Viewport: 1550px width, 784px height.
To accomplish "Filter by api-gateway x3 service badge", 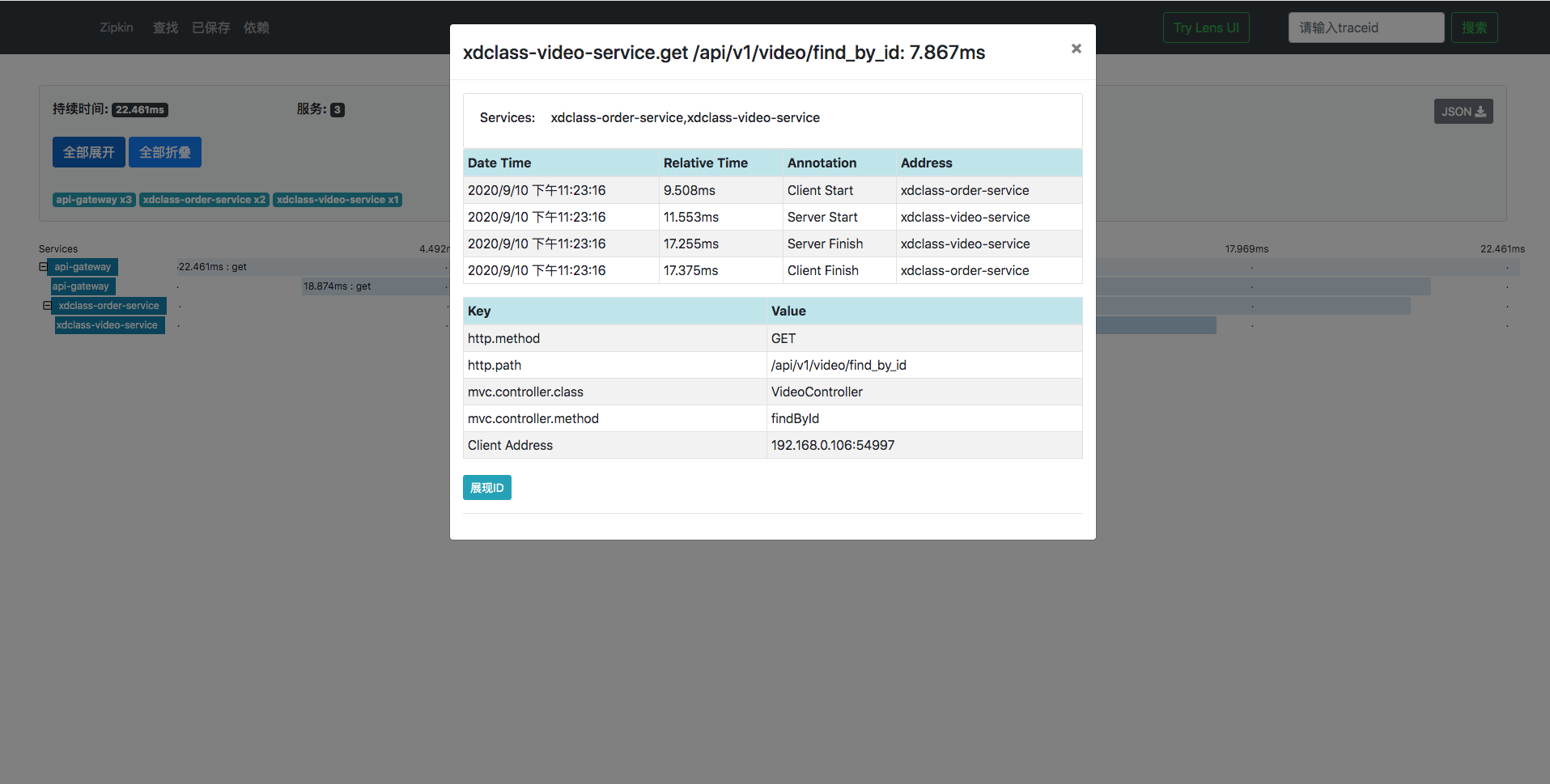I will tap(94, 200).
